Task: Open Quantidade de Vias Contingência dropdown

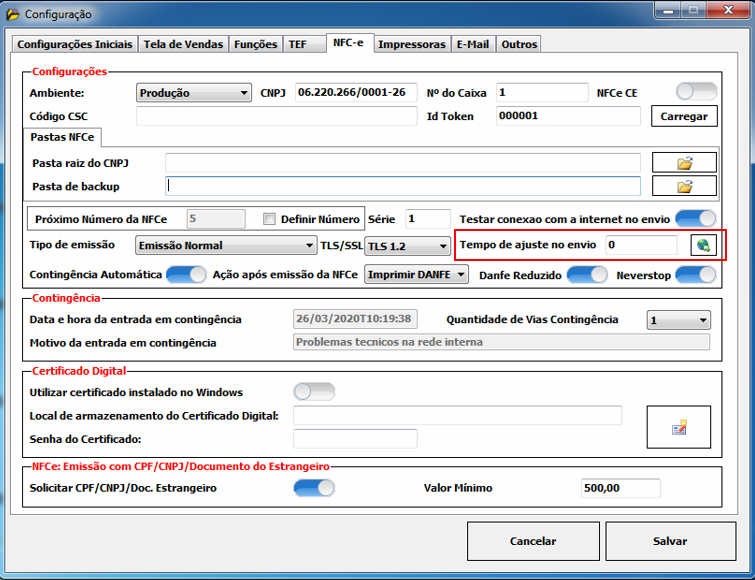Action: click(x=678, y=320)
